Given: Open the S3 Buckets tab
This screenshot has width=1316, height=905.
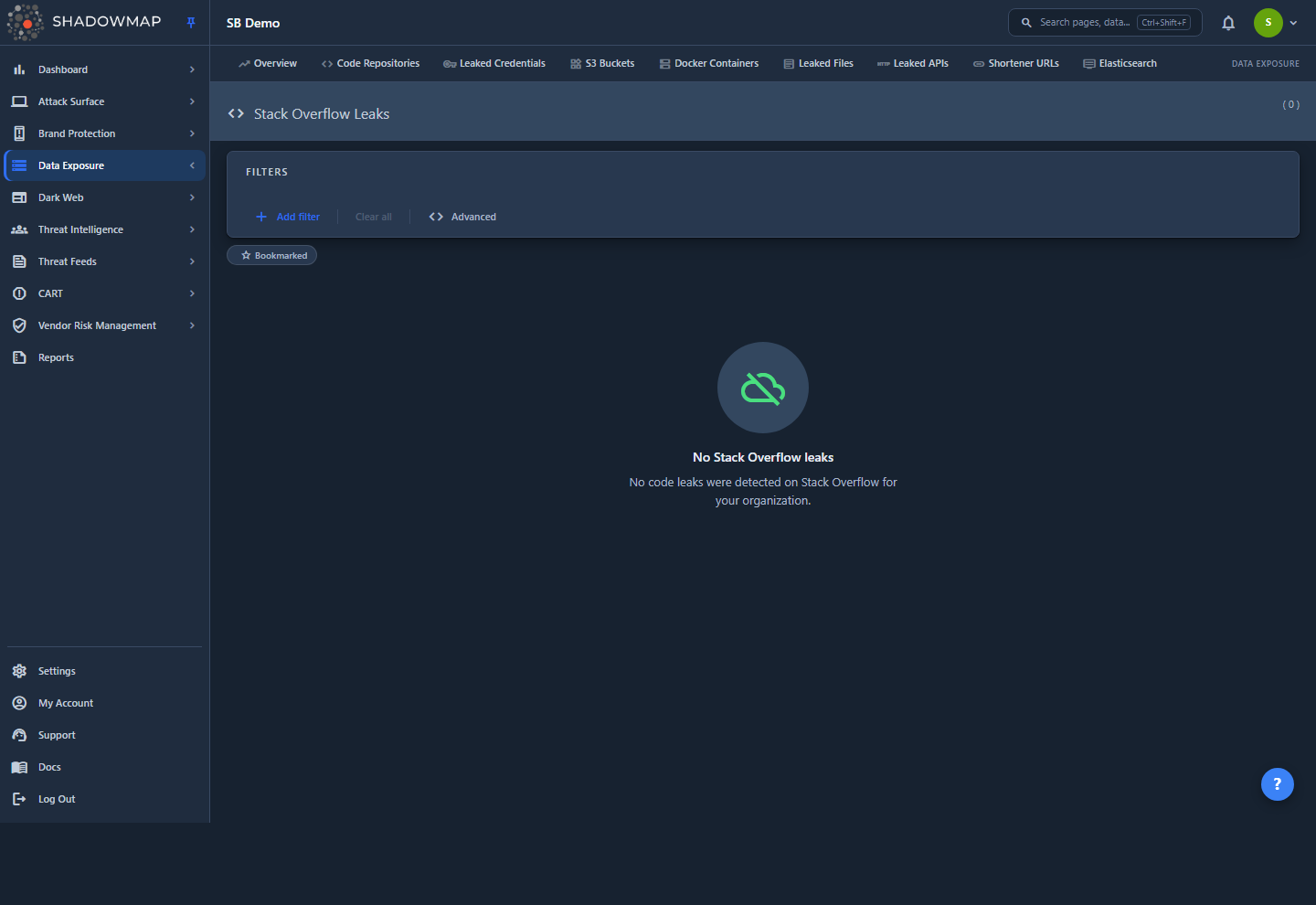Looking at the screenshot, I should [602, 63].
